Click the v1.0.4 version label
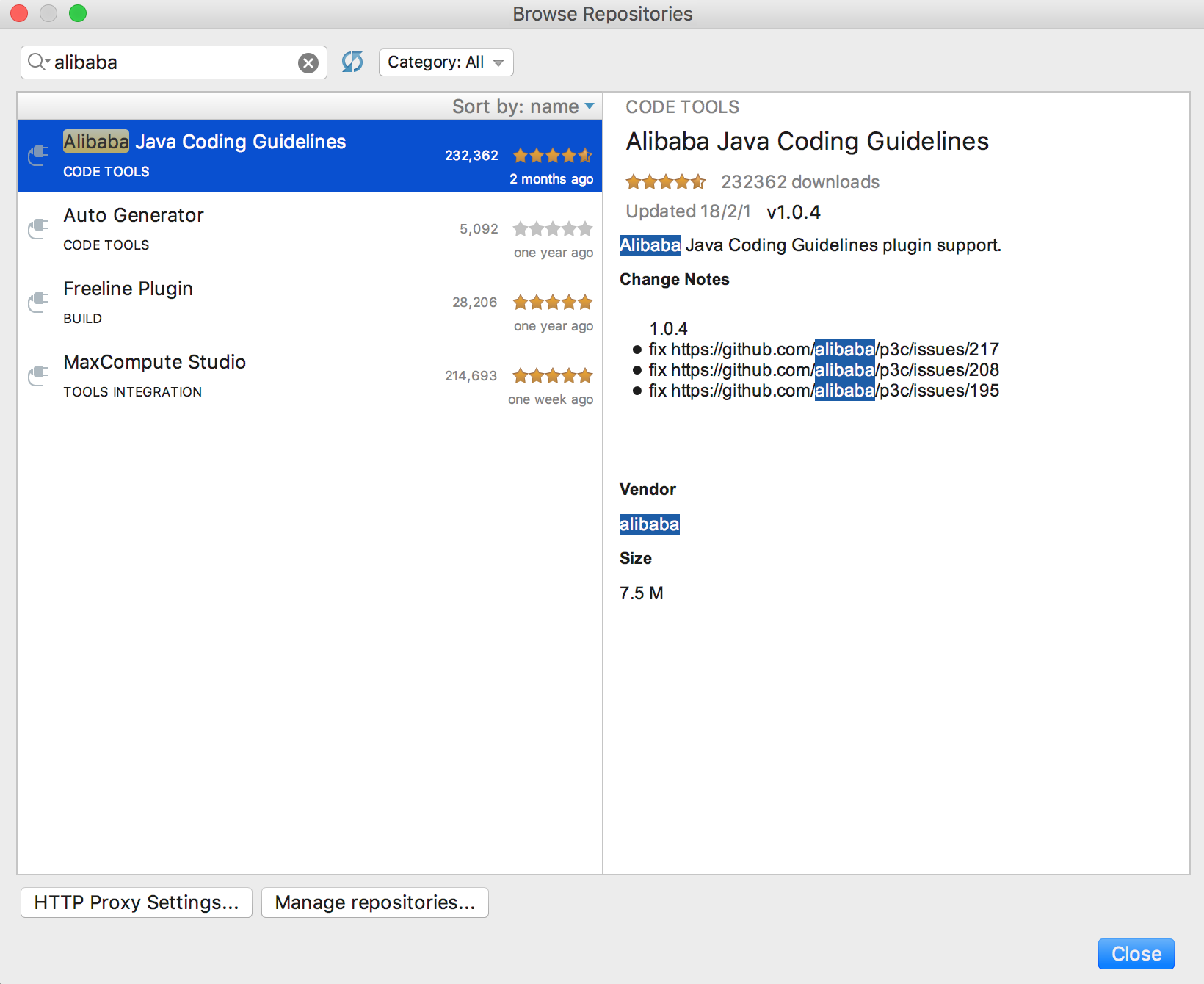Screen dimensions: 1204x984 point(794,212)
